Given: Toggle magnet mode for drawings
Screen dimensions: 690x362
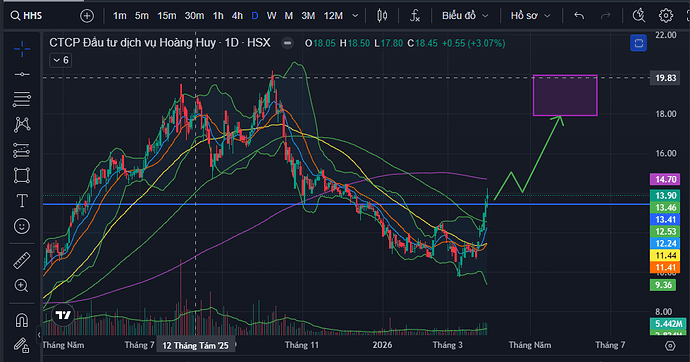Looking at the screenshot, I should [22, 320].
